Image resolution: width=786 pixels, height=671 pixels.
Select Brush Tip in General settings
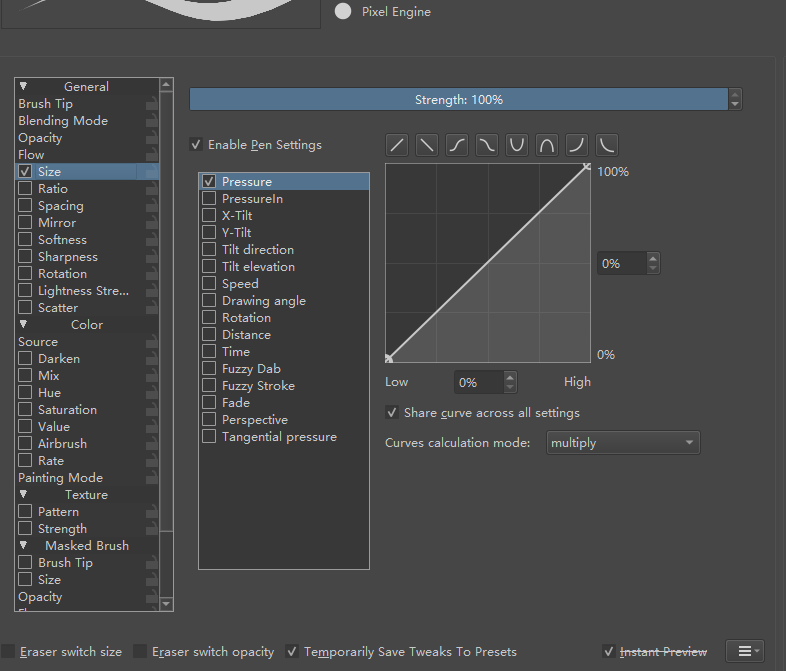click(46, 104)
